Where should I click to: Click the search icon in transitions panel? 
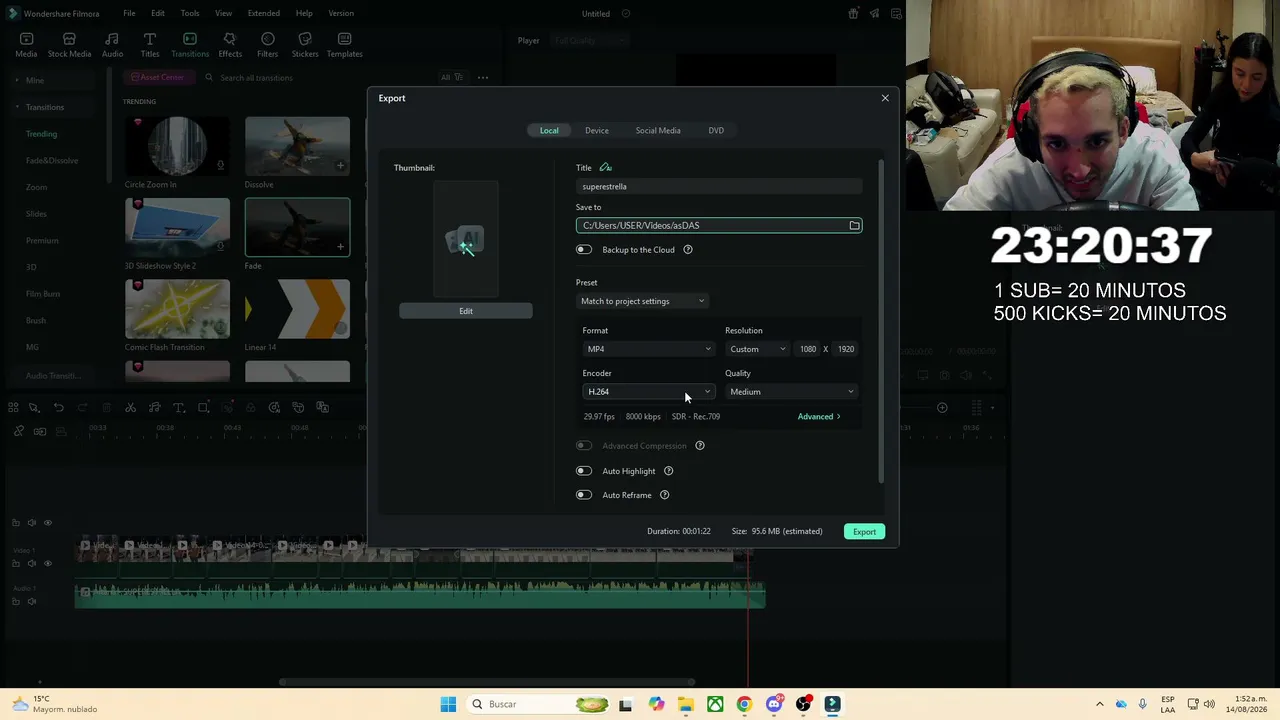209,78
